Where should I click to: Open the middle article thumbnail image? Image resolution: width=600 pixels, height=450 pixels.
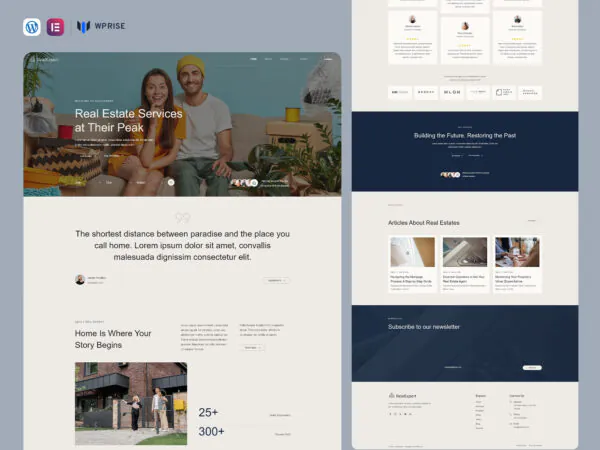(465, 252)
